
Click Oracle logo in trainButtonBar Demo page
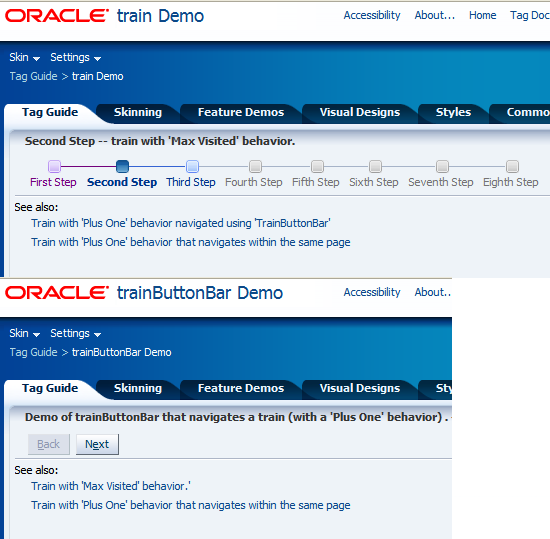(x=57, y=293)
